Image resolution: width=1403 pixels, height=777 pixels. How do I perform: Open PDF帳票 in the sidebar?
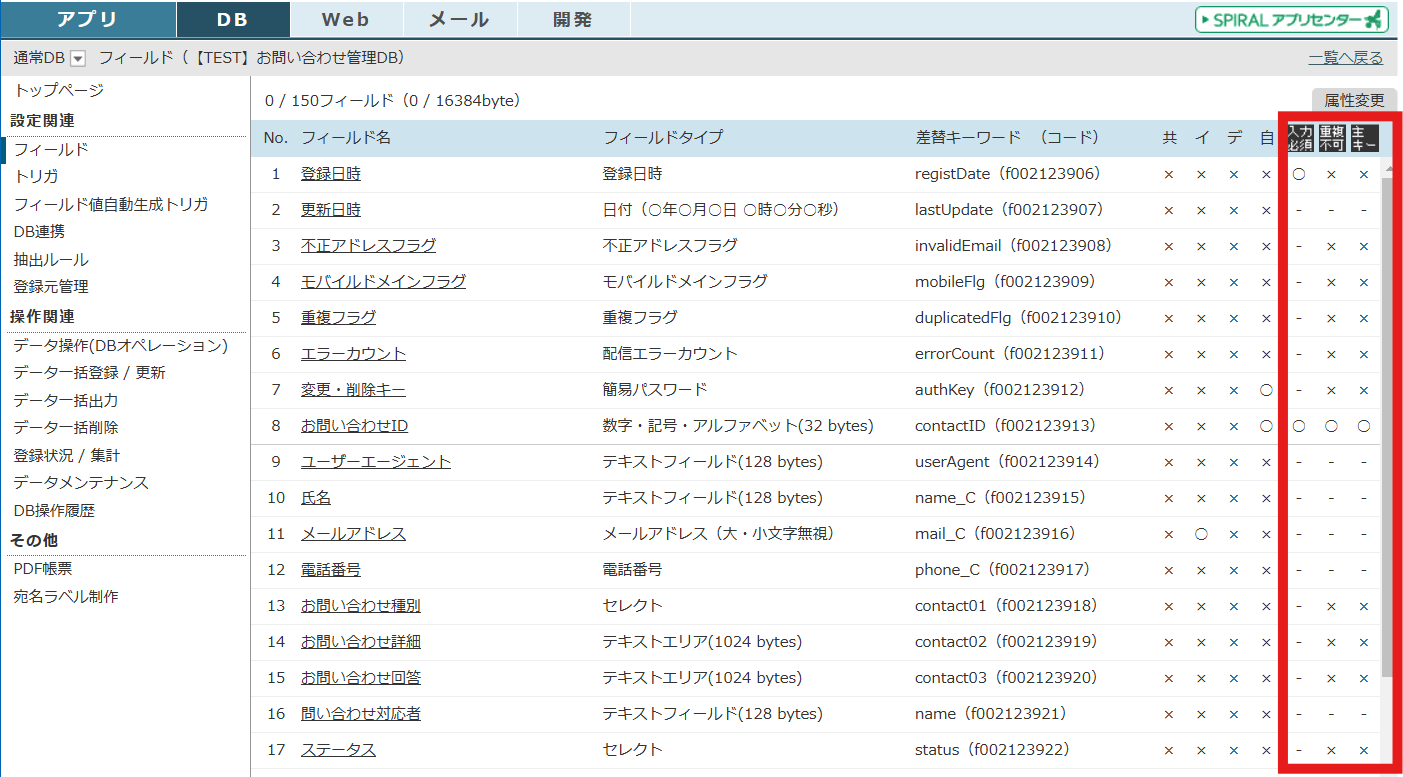click(x=43, y=569)
